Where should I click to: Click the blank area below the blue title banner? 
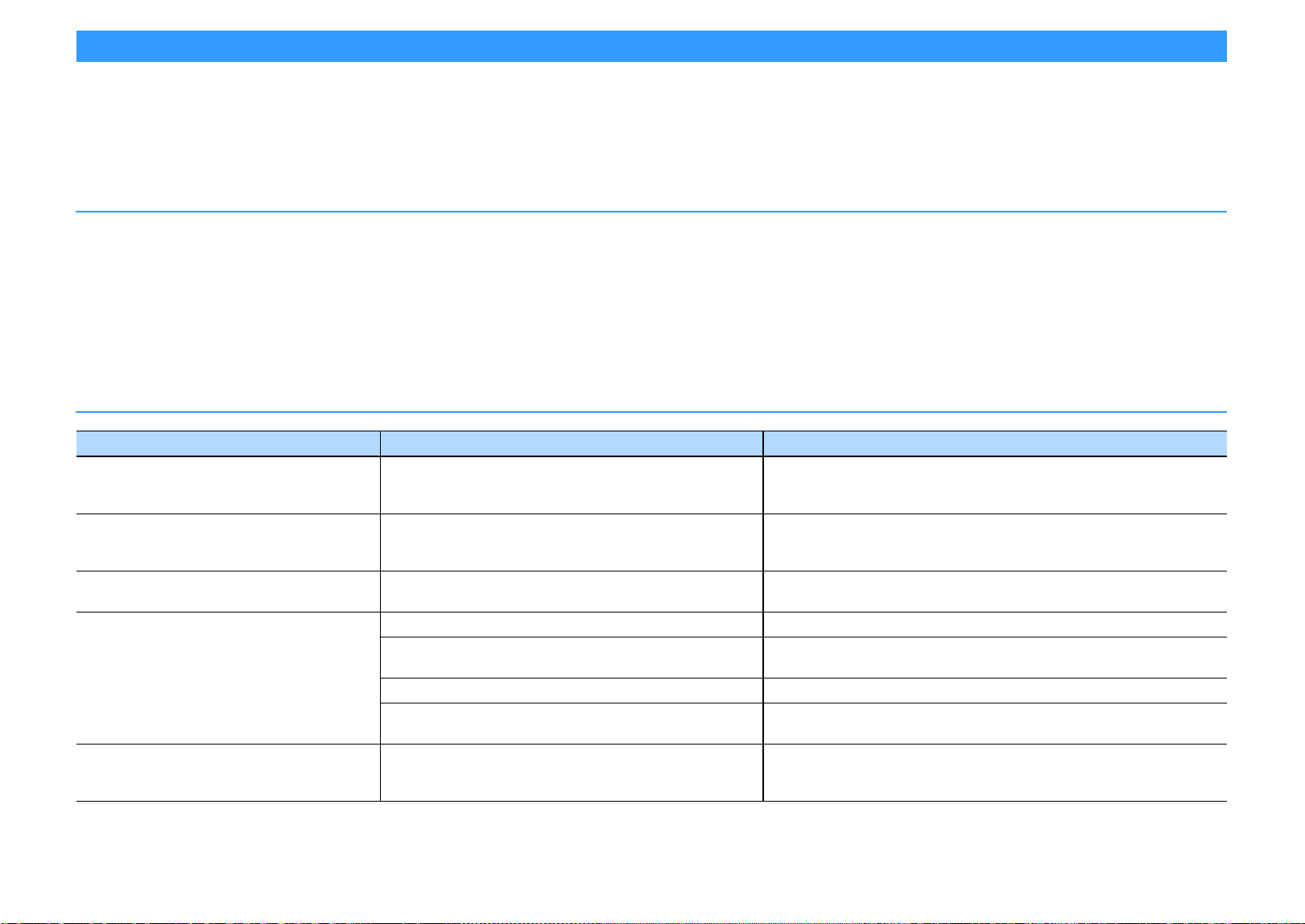[651, 137]
